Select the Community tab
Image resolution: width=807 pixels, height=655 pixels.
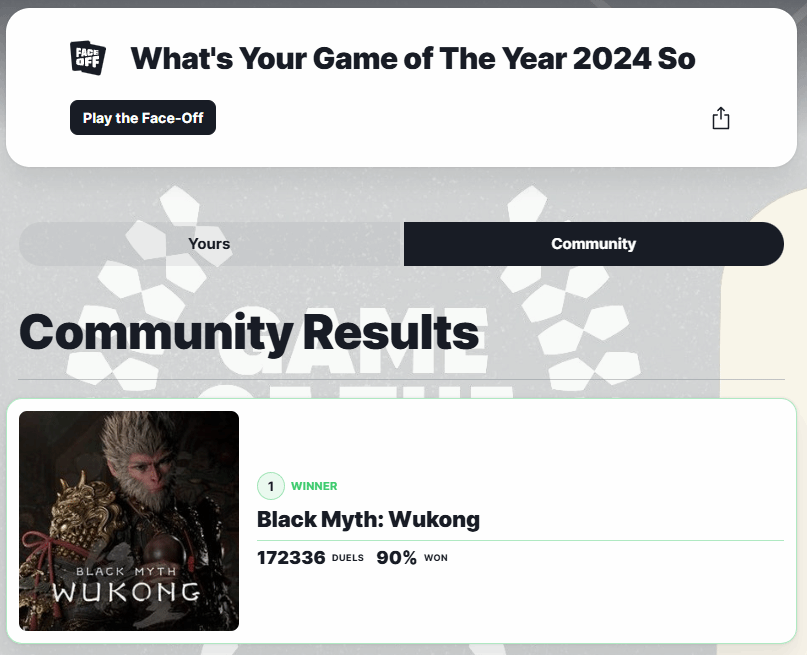(594, 244)
